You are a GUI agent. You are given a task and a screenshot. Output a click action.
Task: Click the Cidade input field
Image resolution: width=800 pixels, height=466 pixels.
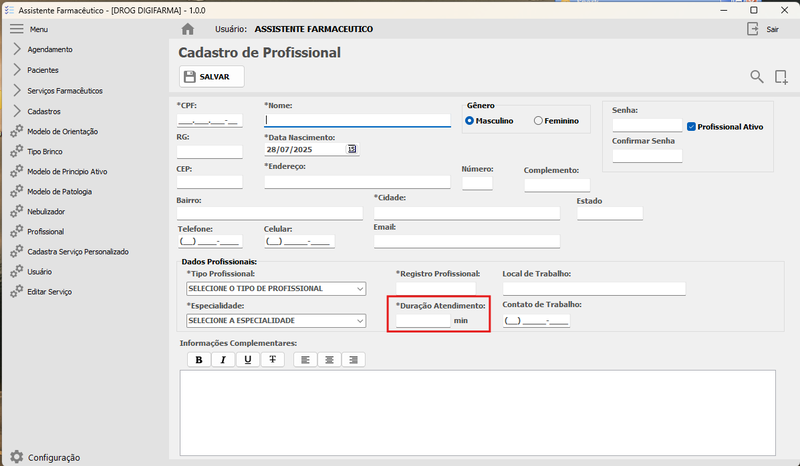pos(467,213)
